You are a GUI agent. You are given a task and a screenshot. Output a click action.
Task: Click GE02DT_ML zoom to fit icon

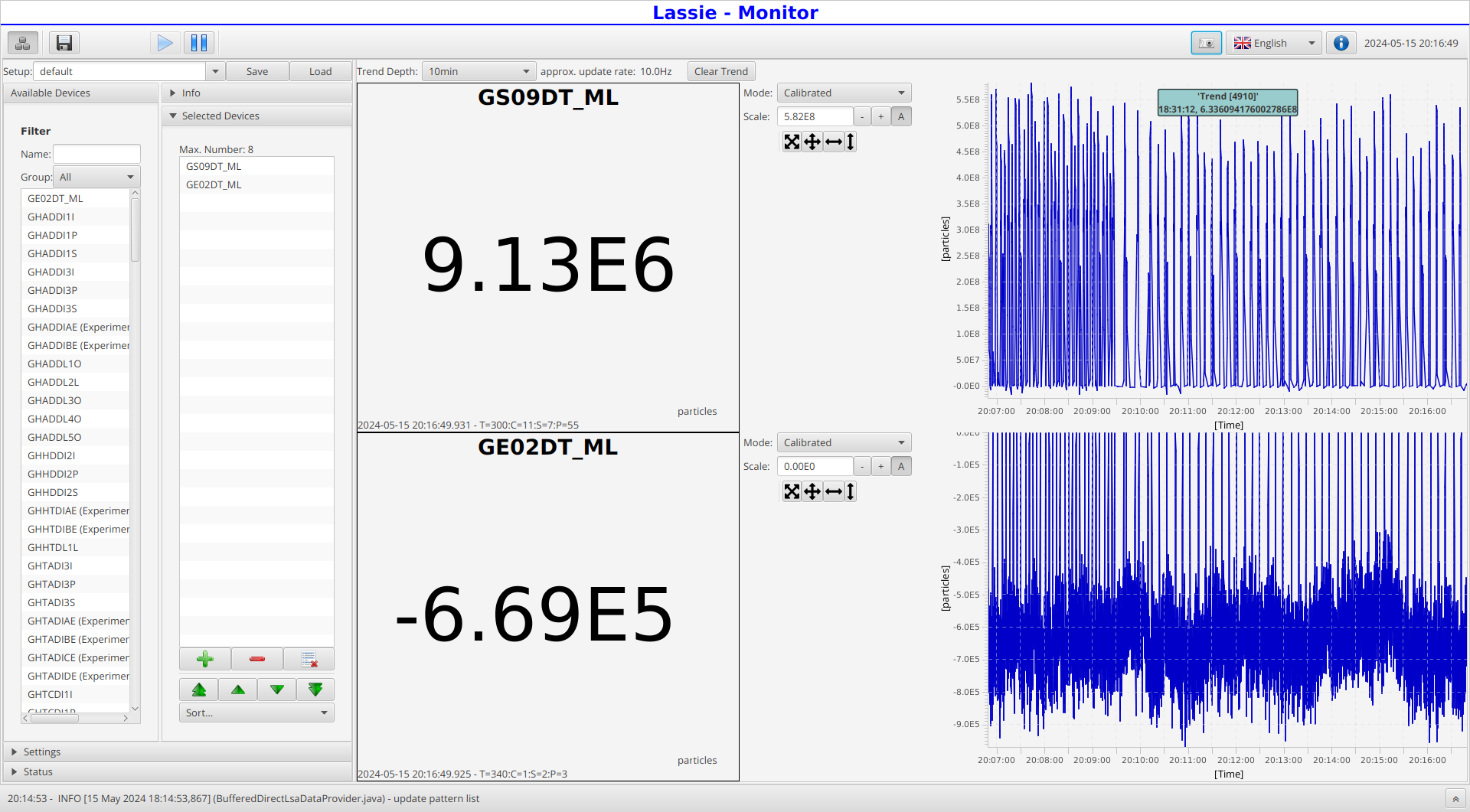792,491
